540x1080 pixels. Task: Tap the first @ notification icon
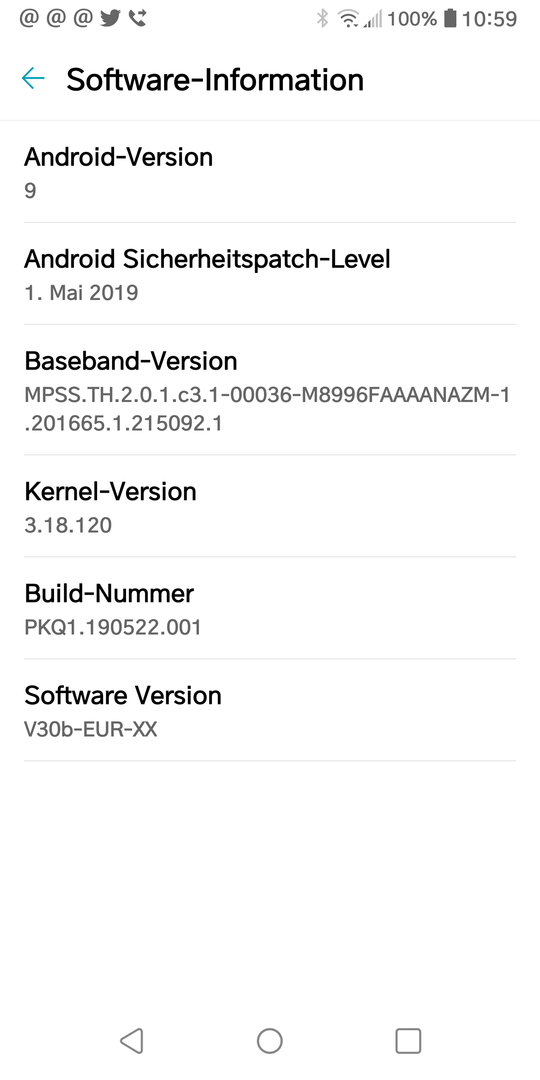(x=29, y=19)
